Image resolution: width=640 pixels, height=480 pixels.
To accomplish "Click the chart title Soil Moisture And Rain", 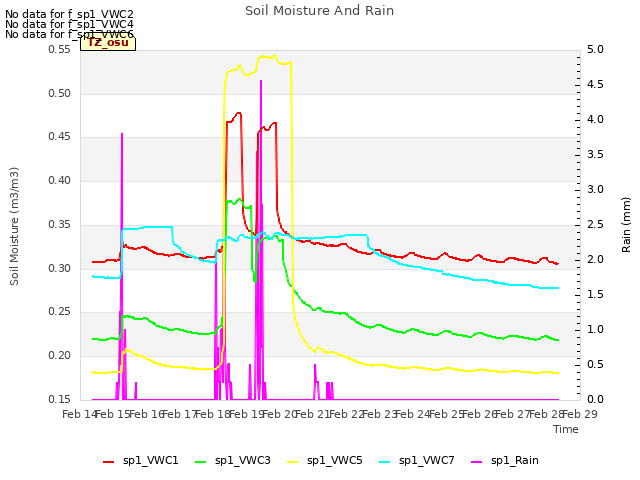I will pyautogui.click(x=320, y=11).
